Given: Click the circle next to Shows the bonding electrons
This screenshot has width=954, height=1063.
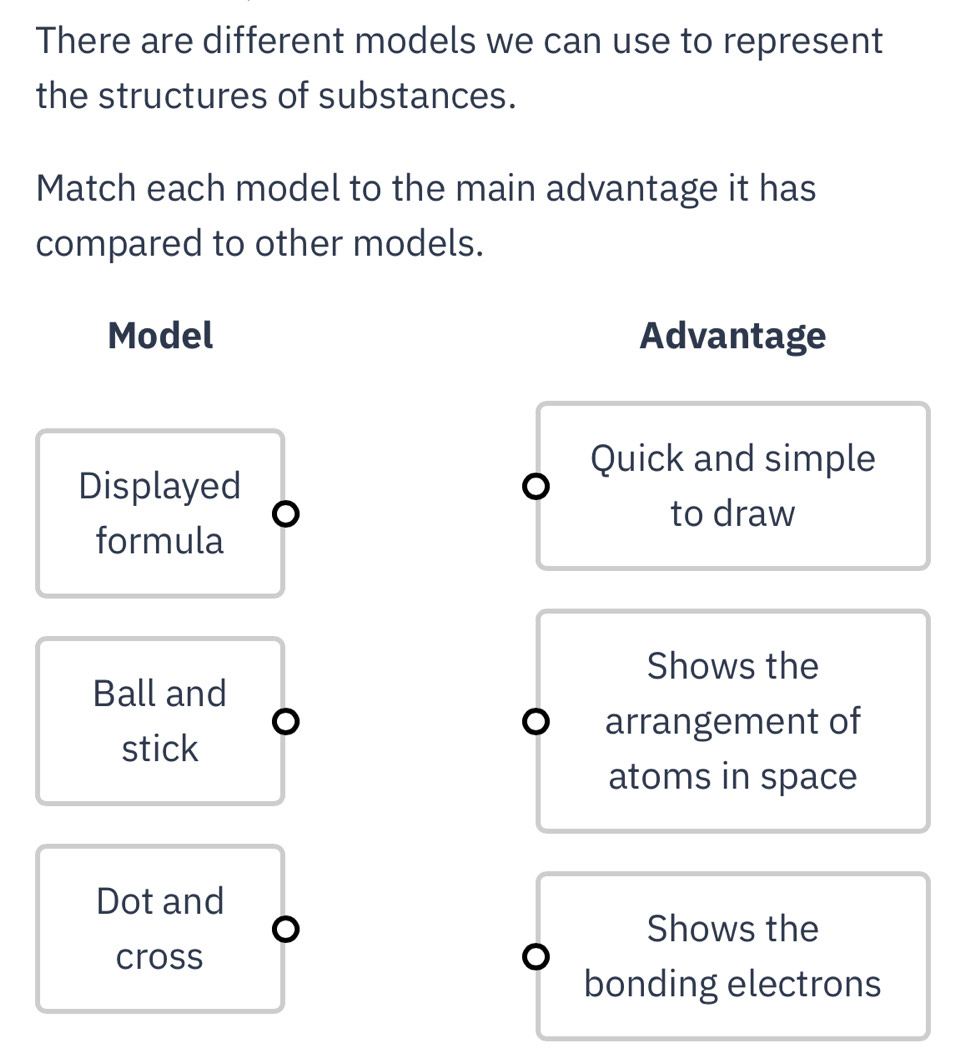Looking at the screenshot, I should pos(536,956).
